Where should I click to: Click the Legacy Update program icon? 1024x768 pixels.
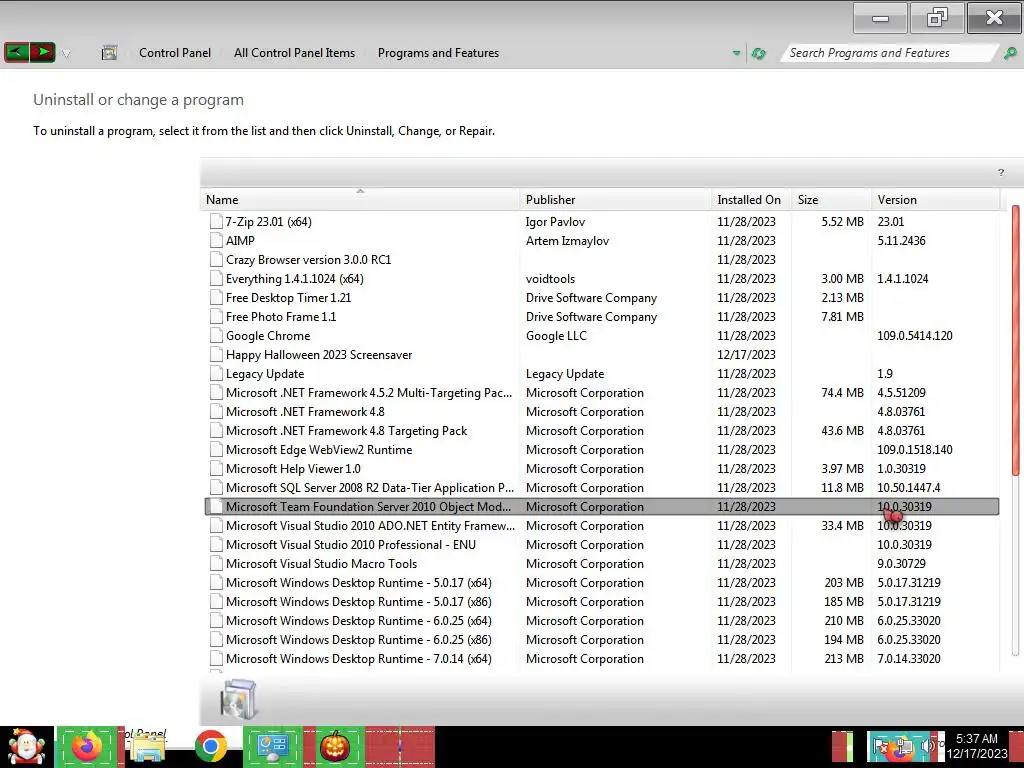click(216, 374)
